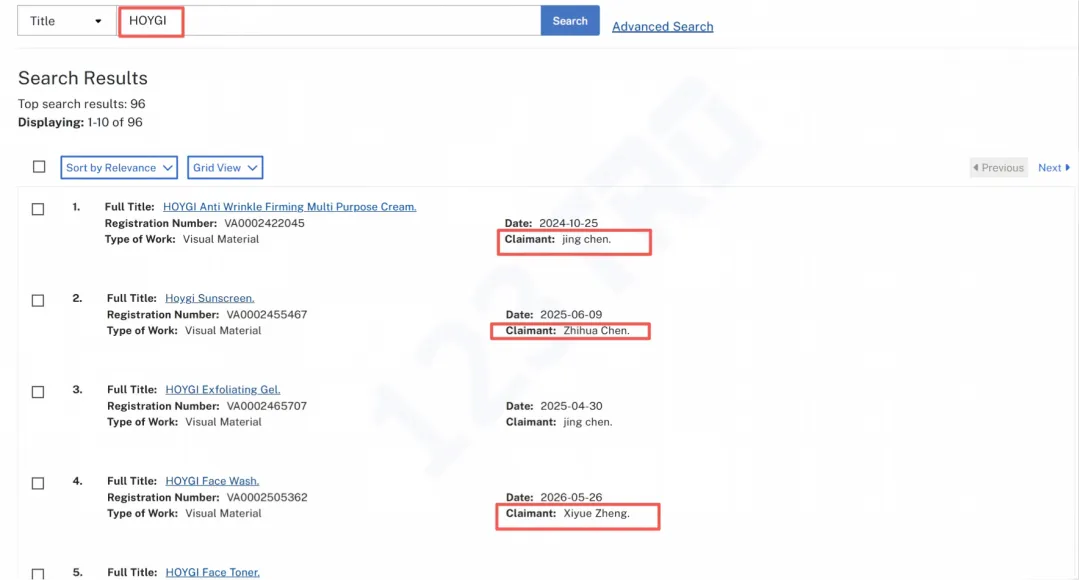Open the Sort by Relevance dropdown
This screenshot has height=580, width=1080.
tap(119, 167)
